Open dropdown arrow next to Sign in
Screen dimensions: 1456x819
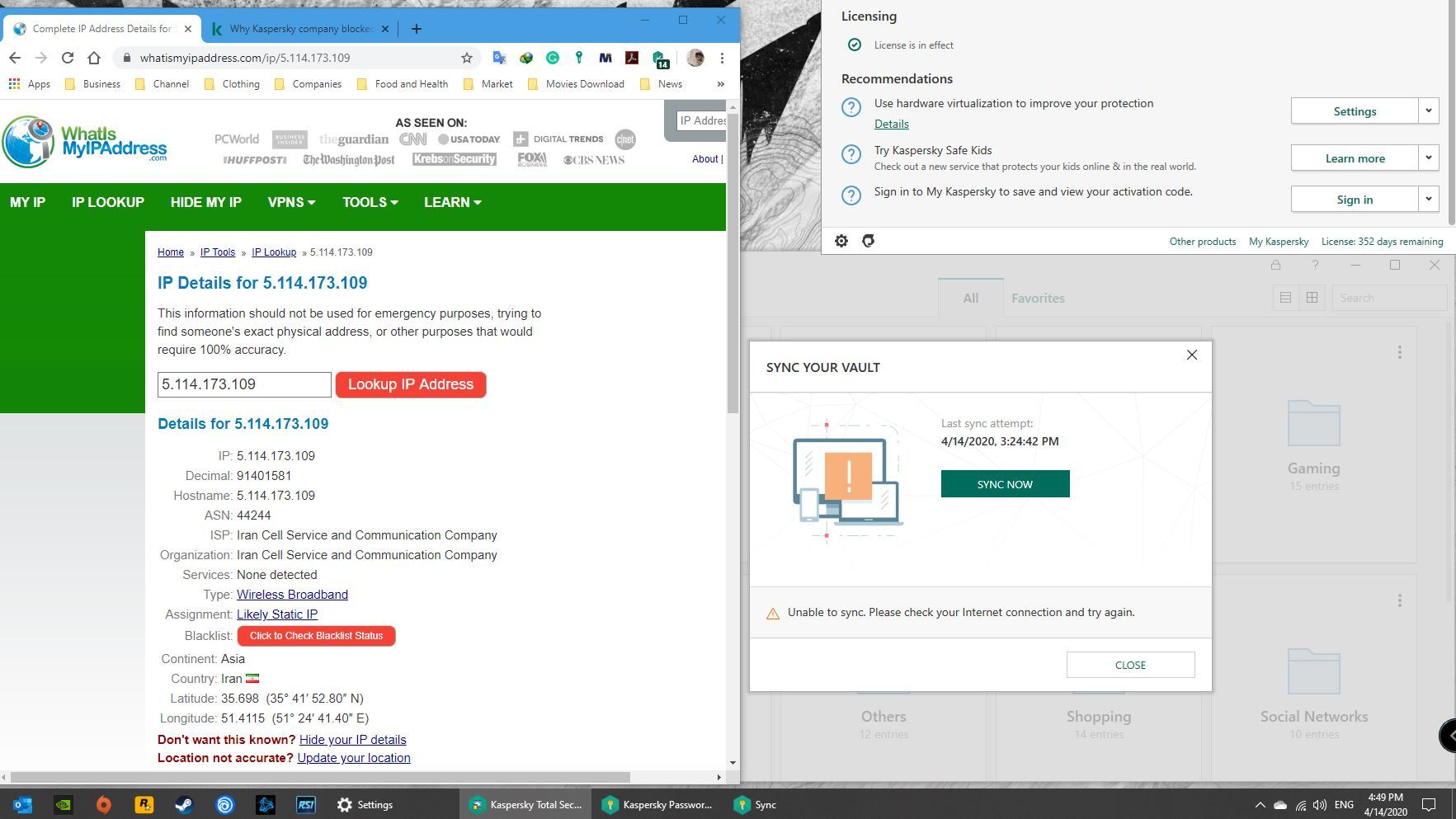1429,199
